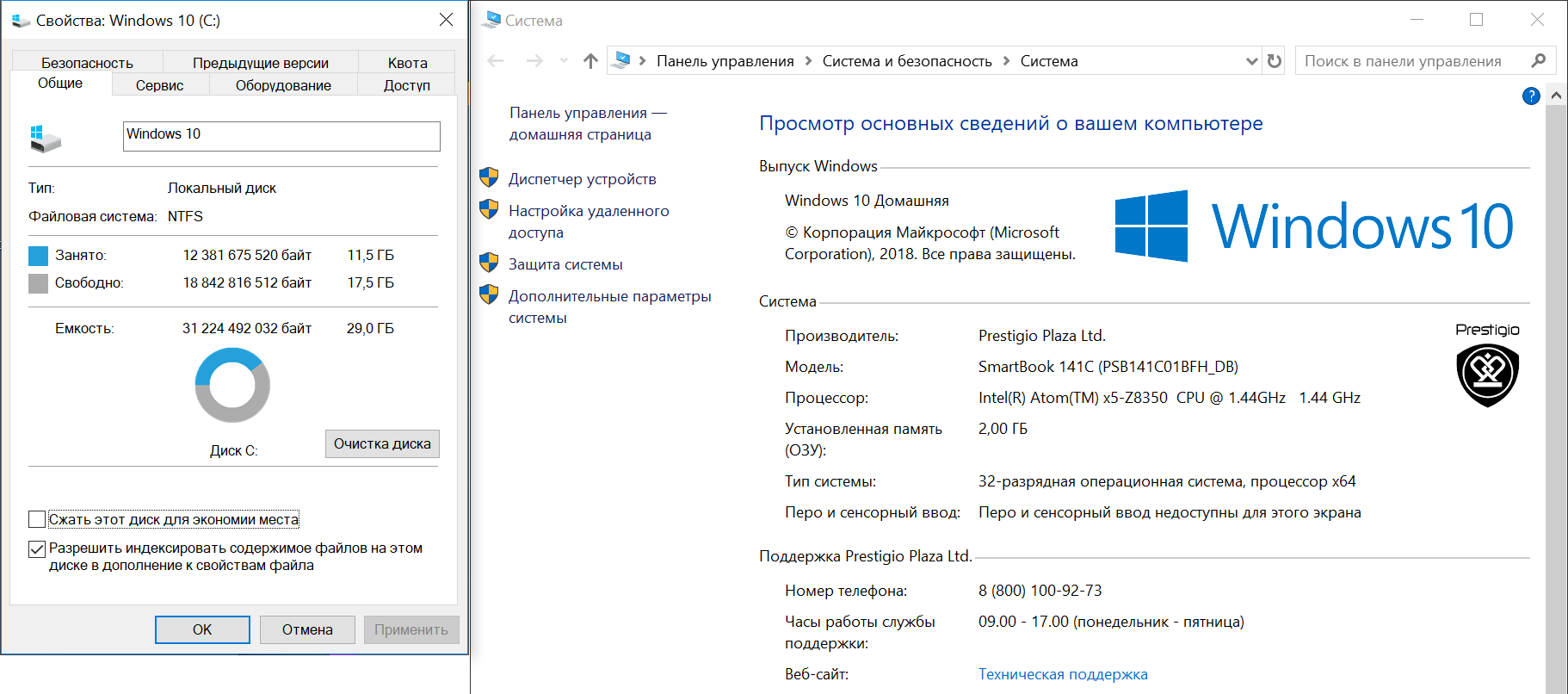1568x694 pixels.
Task: Click Система и безопасность breadcrumb
Action: tap(907, 61)
